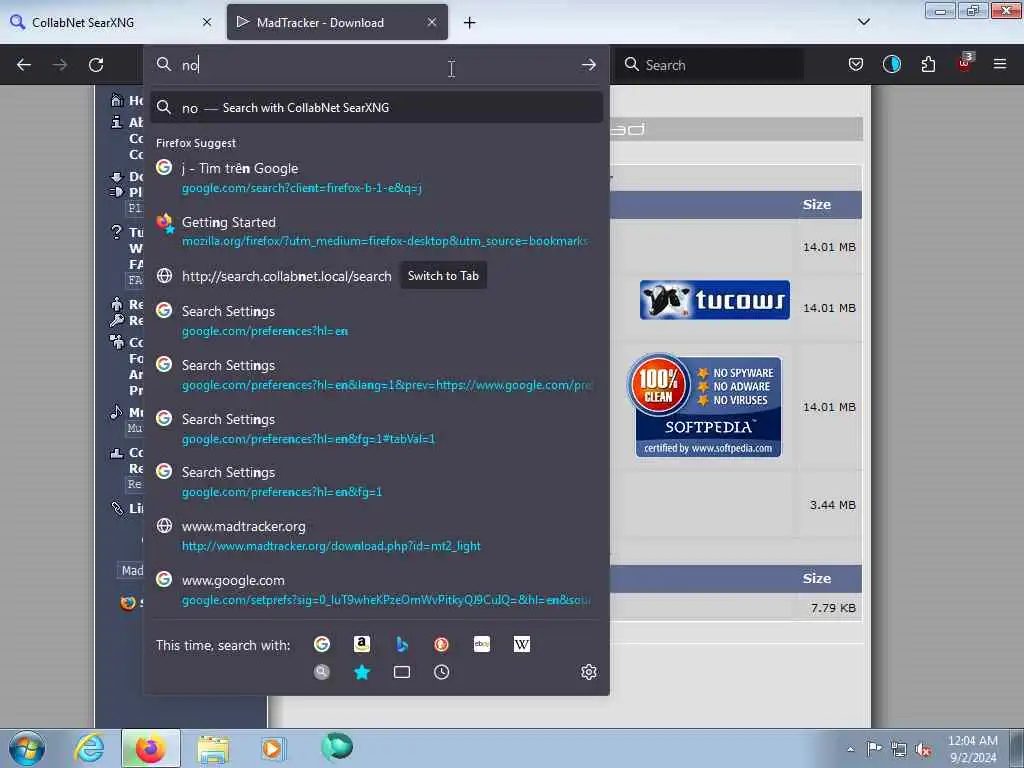
Task: Search this time with Amazon icon
Action: (x=362, y=645)
